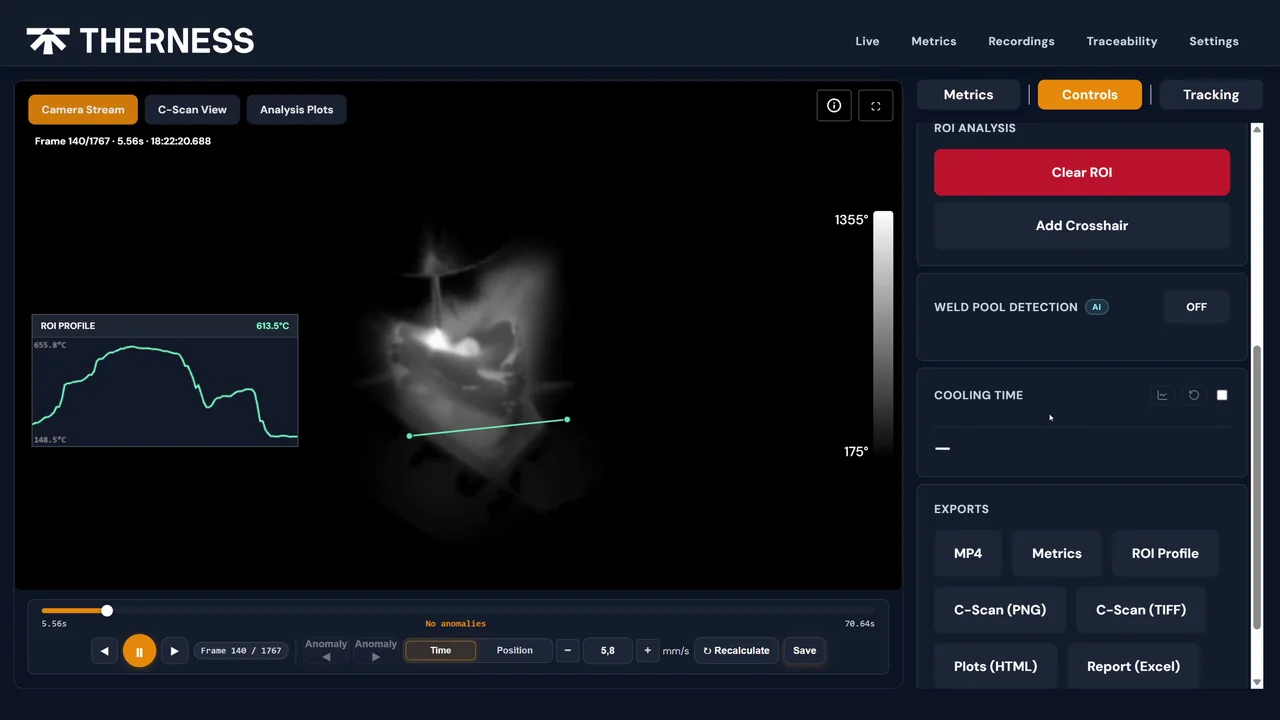Screen dimensions: 1280x720
Task: Open the stream info icon button
Action: click(834, 106)
